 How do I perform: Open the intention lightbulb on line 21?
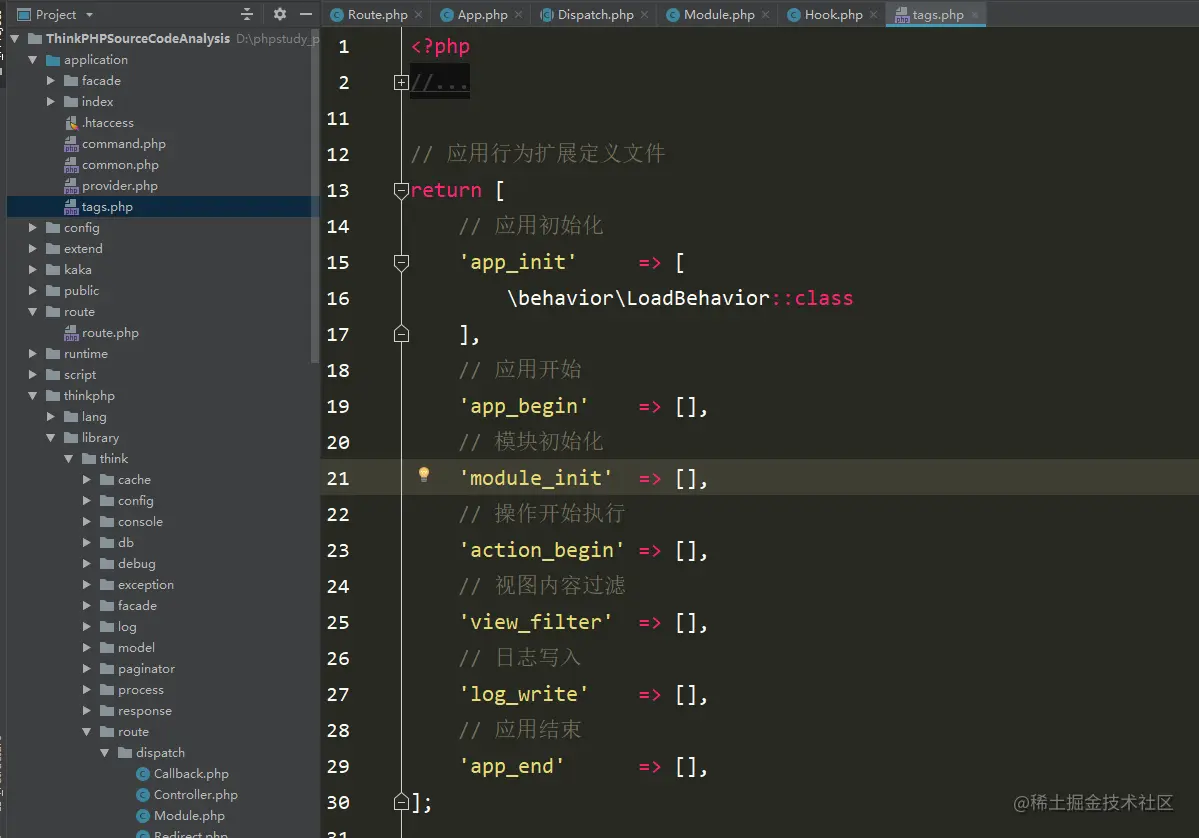424,475
